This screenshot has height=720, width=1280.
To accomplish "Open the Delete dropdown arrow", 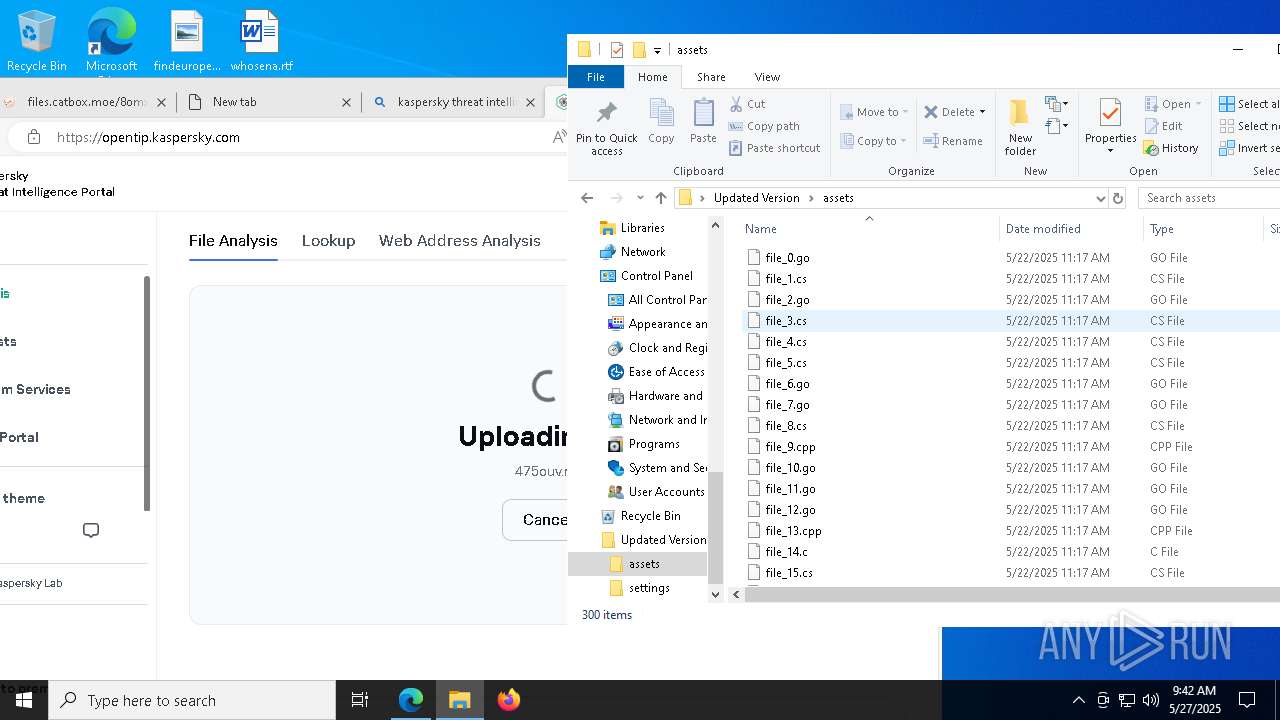I will pos(982,112).
